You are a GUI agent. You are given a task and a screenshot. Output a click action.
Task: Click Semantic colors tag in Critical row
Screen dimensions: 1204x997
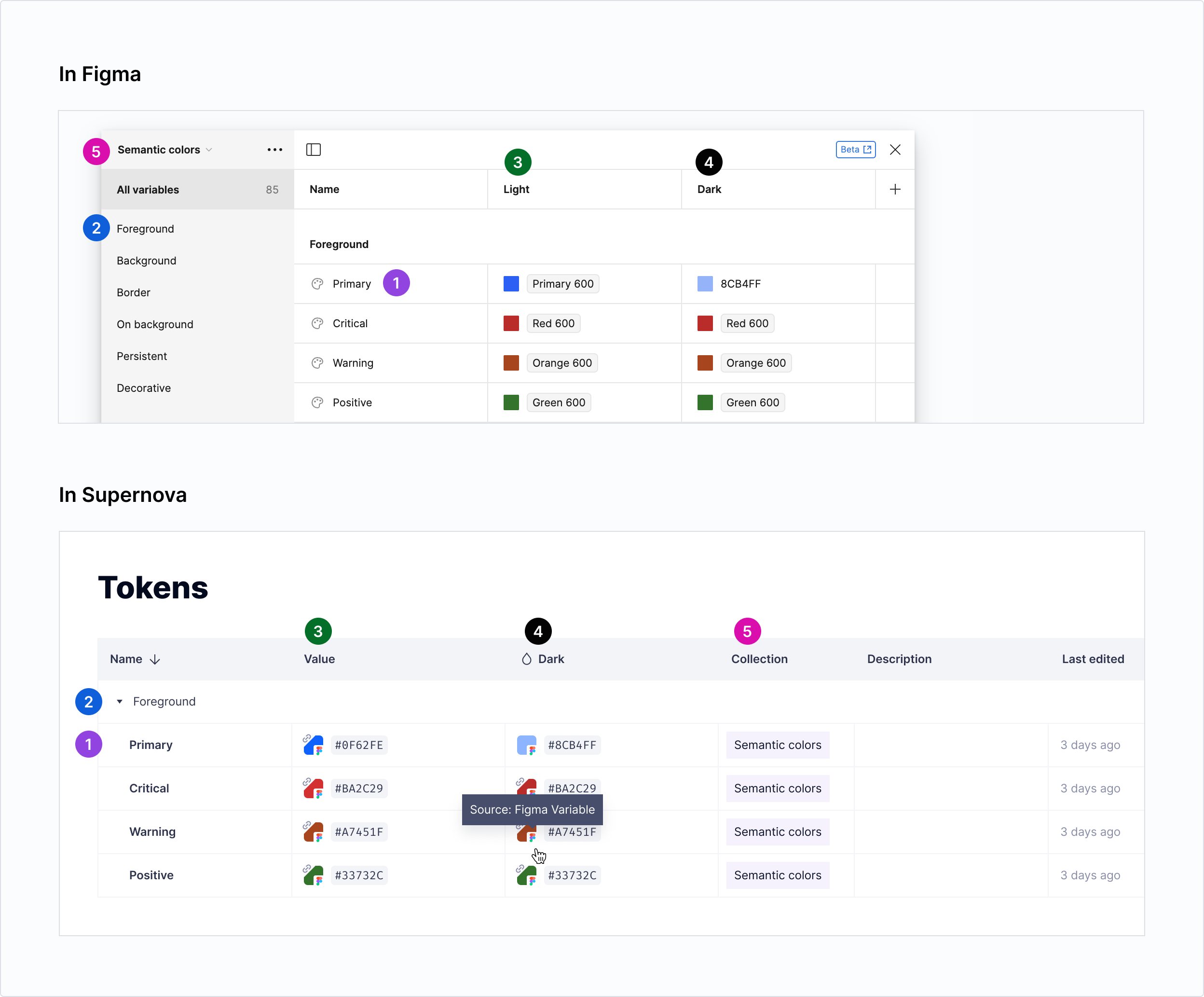(x=778, y=789)
